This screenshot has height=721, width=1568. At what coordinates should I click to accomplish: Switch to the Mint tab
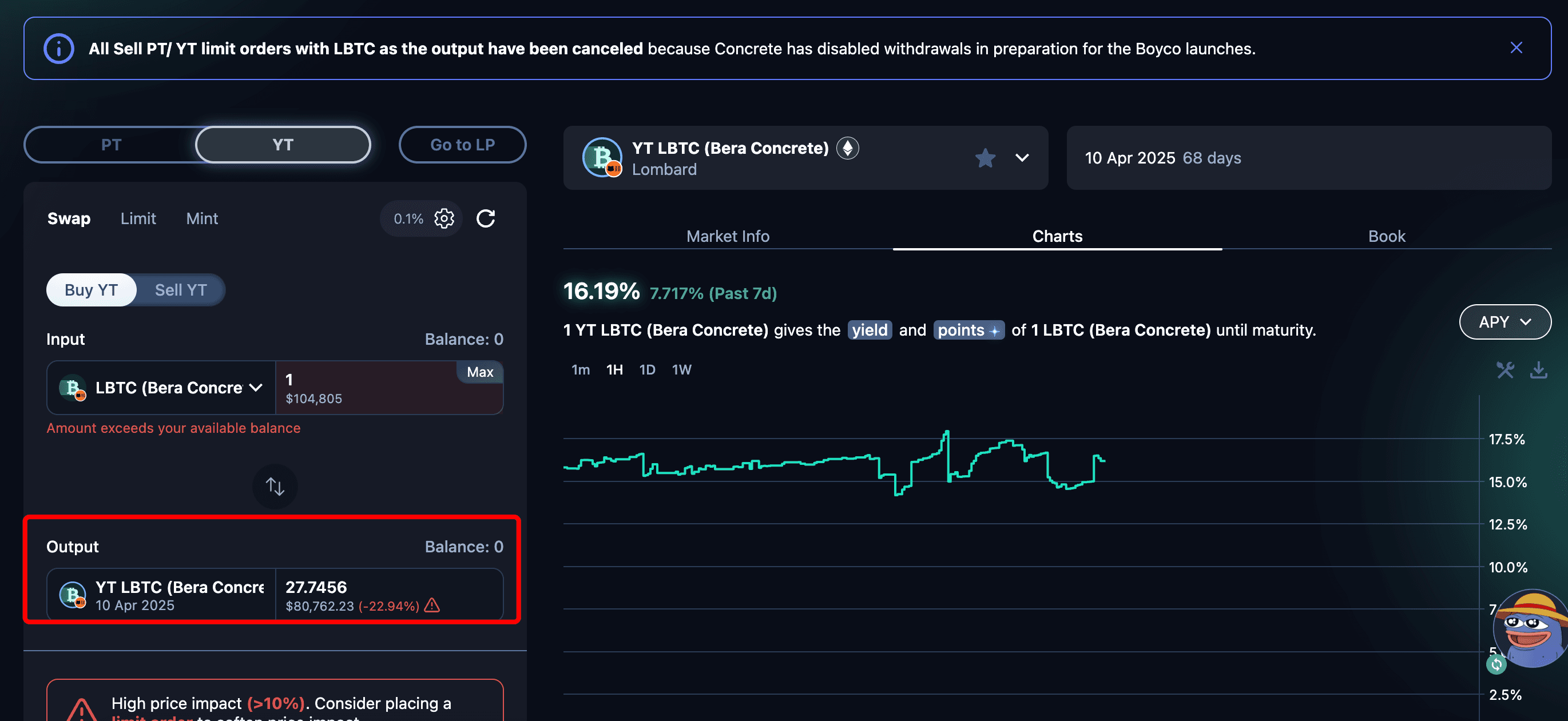(x=202, y=218)
